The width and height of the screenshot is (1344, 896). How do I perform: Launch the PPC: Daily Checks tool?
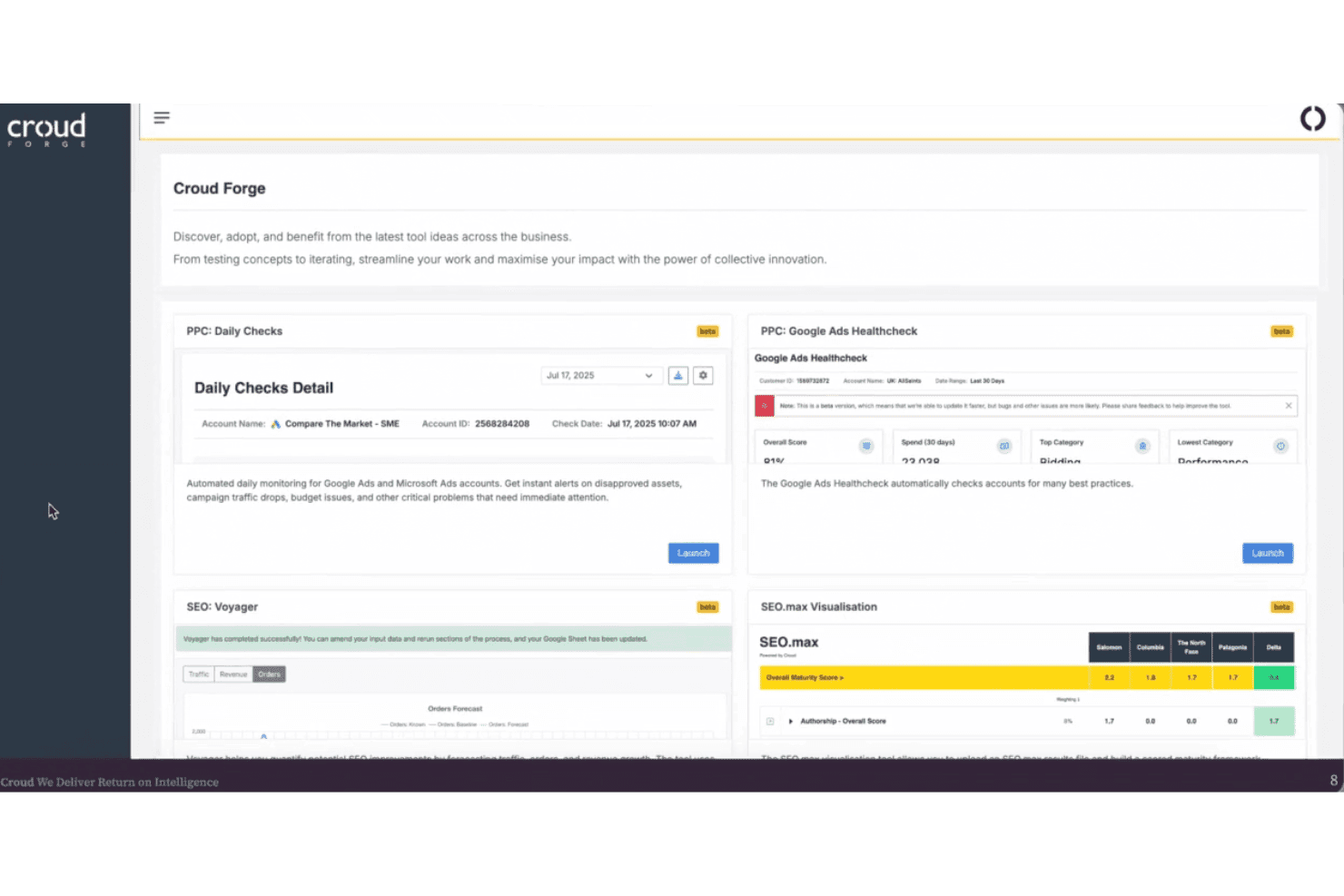(694, 553)
